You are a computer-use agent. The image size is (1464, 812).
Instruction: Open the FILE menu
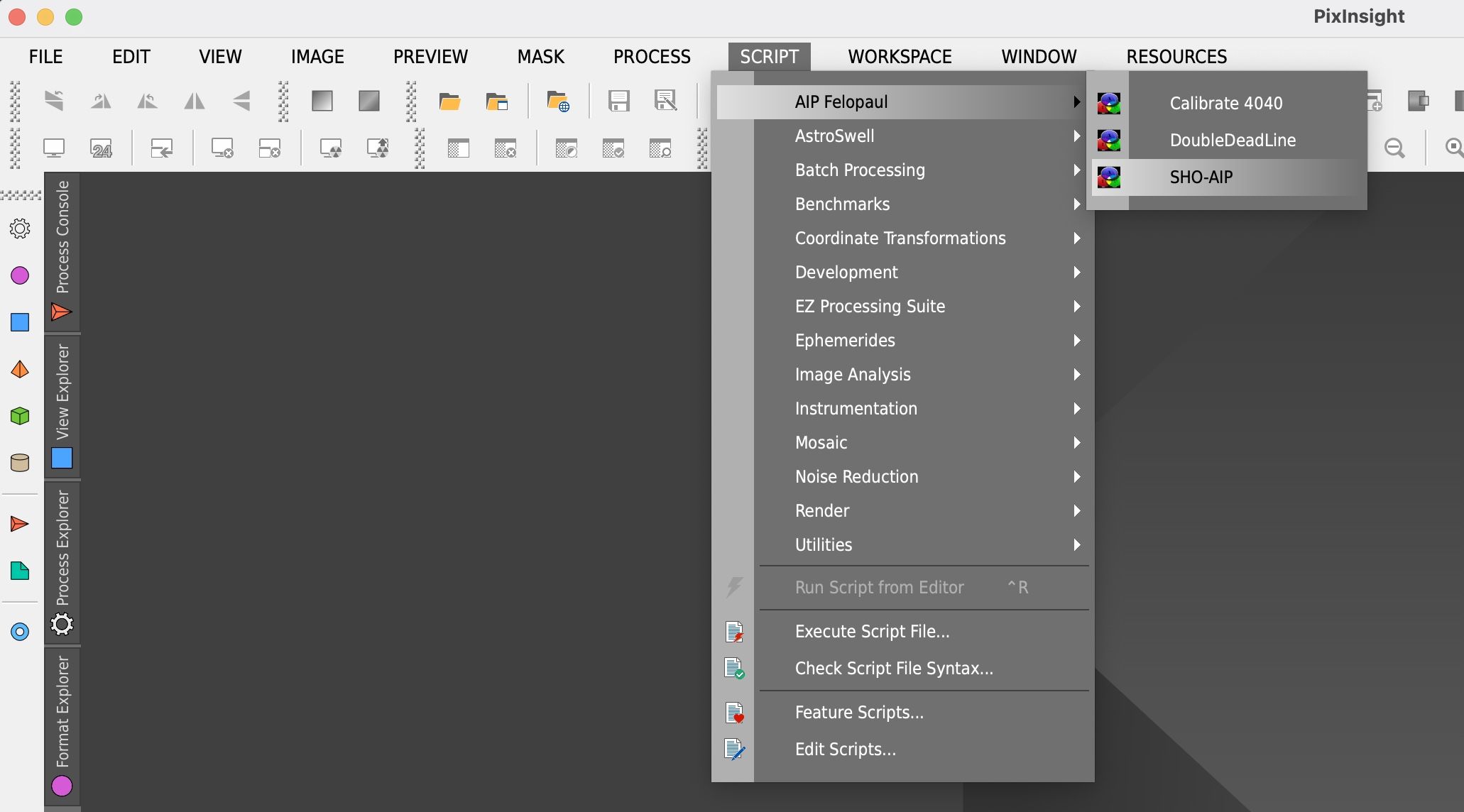point(45,57)
